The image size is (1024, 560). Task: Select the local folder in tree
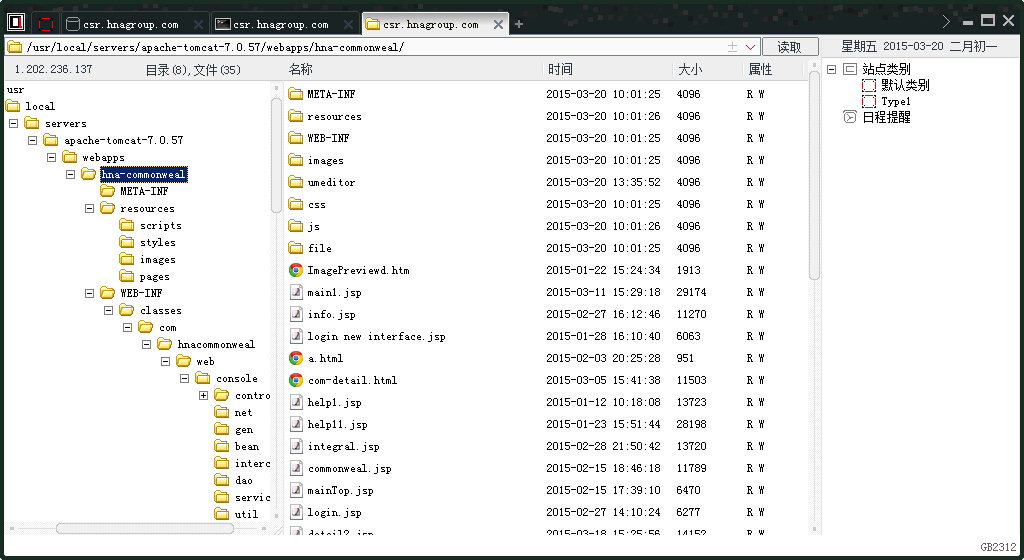point(39,106)
